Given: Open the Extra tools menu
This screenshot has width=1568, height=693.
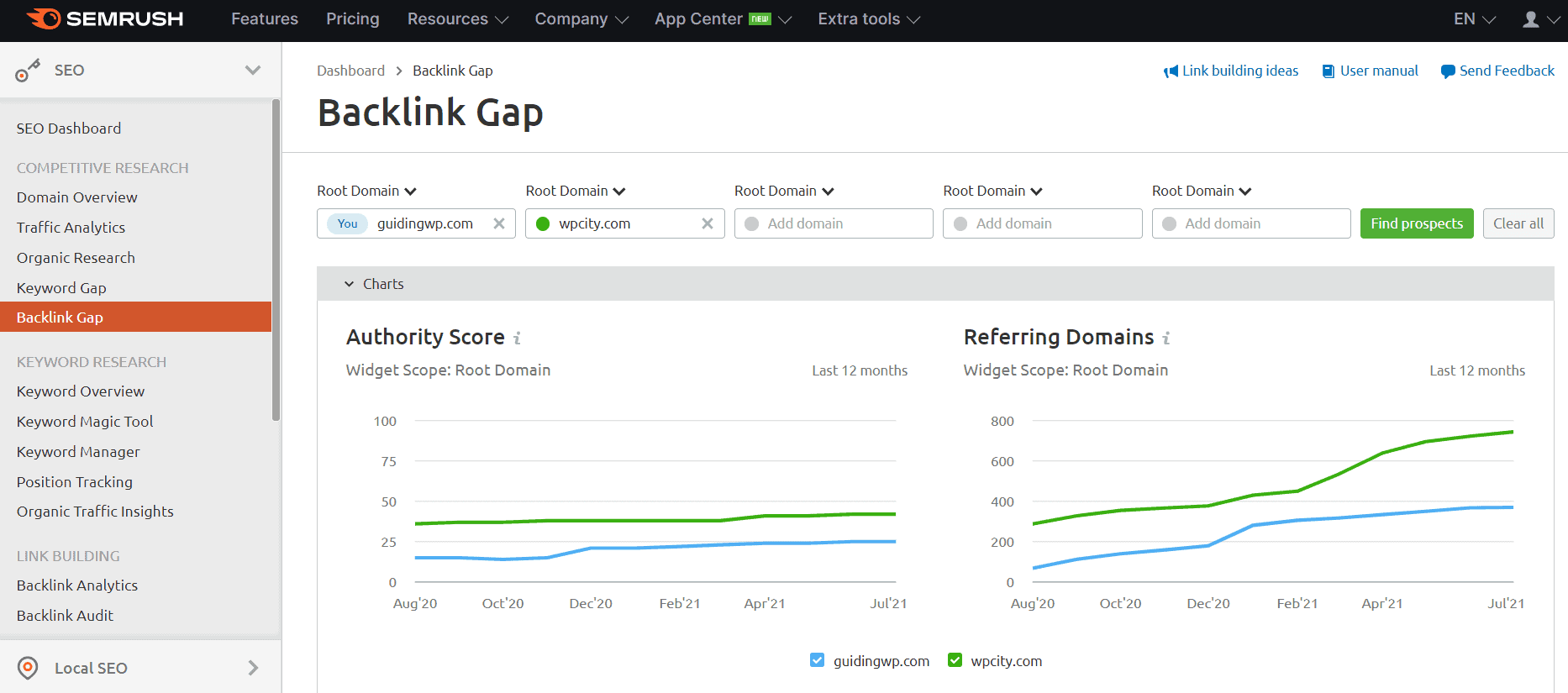Looking at the screenshot, I should click(869, 19).
